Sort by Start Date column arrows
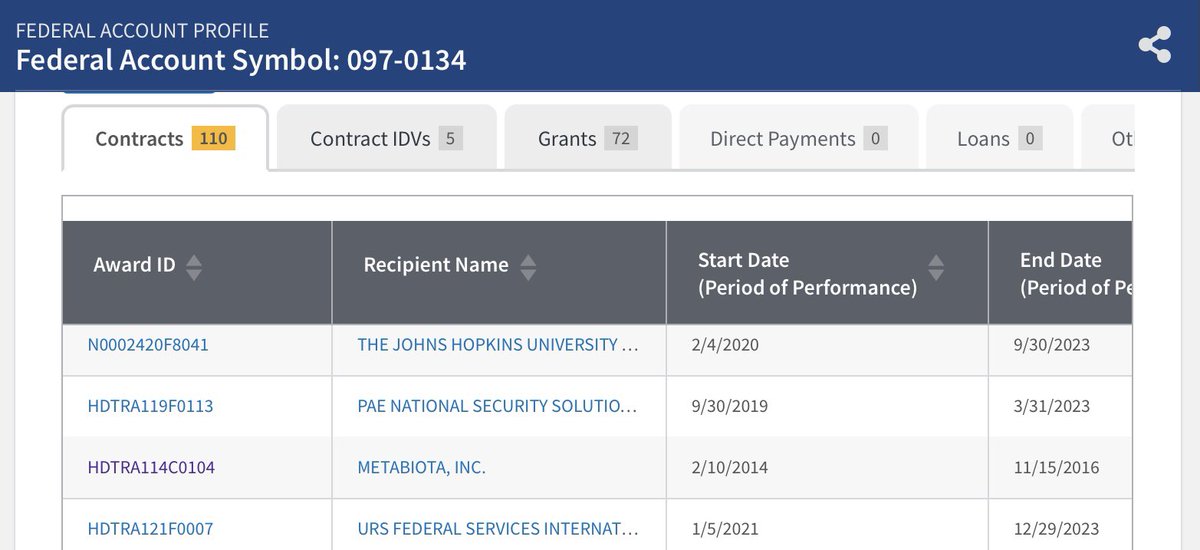 [936, 266]
